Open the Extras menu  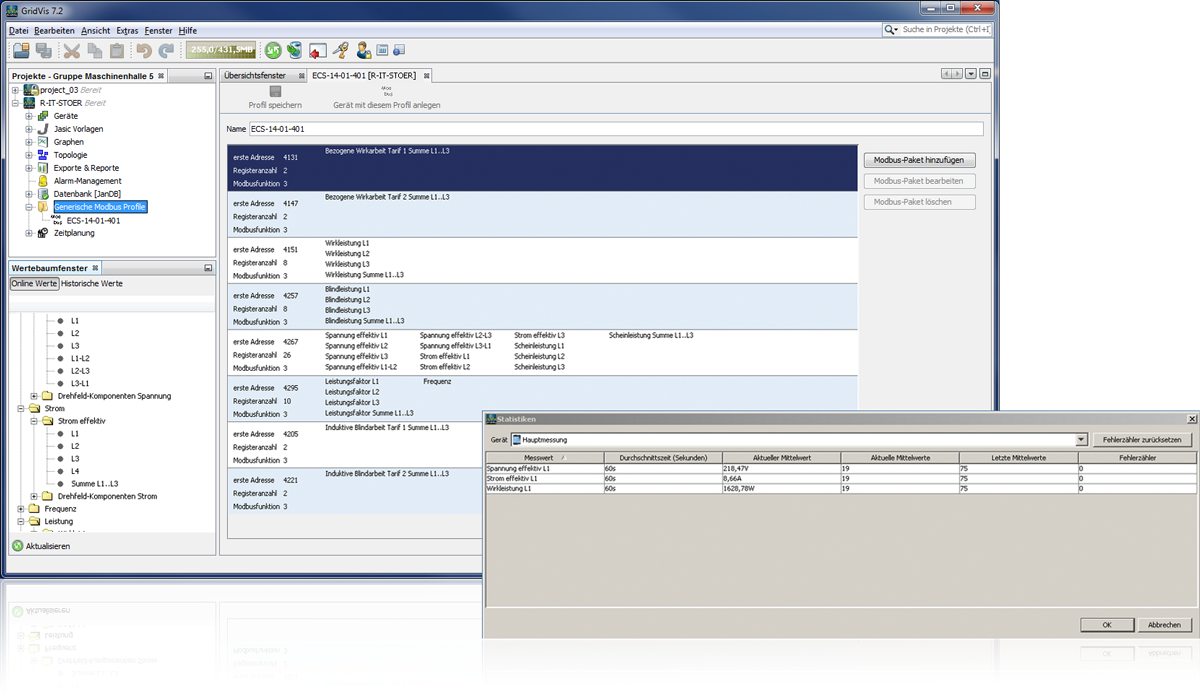point(126,30)
